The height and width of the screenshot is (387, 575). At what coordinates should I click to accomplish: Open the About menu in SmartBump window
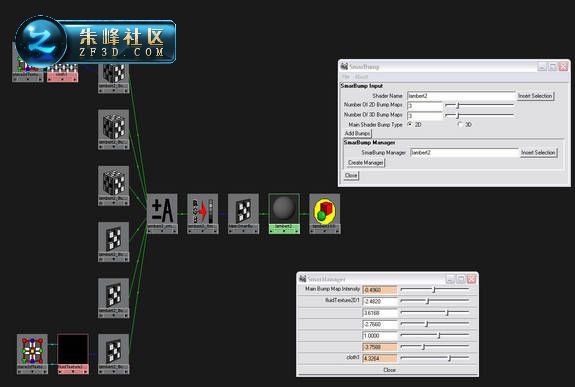(x=361, y=77)
